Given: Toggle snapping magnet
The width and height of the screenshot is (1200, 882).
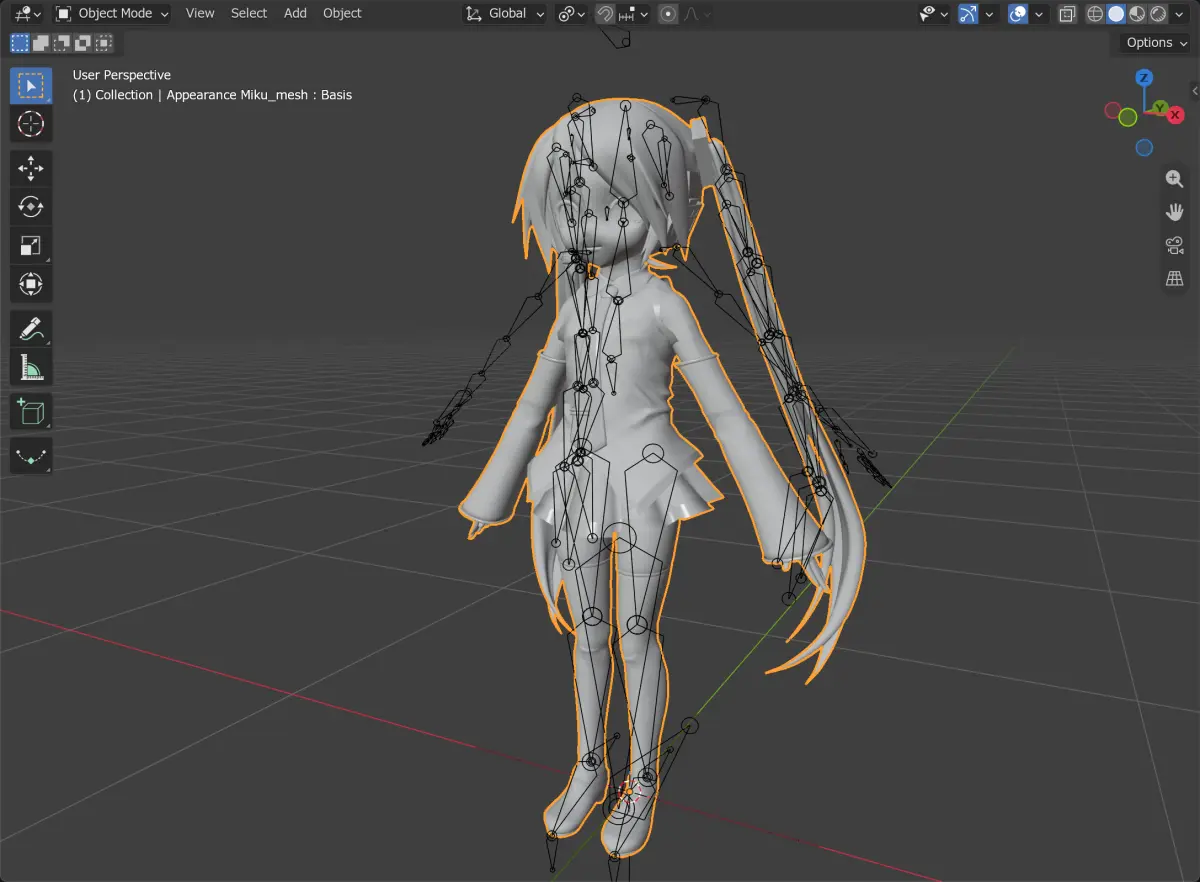Looking at the screenshot, I should (x=605, y=14).
